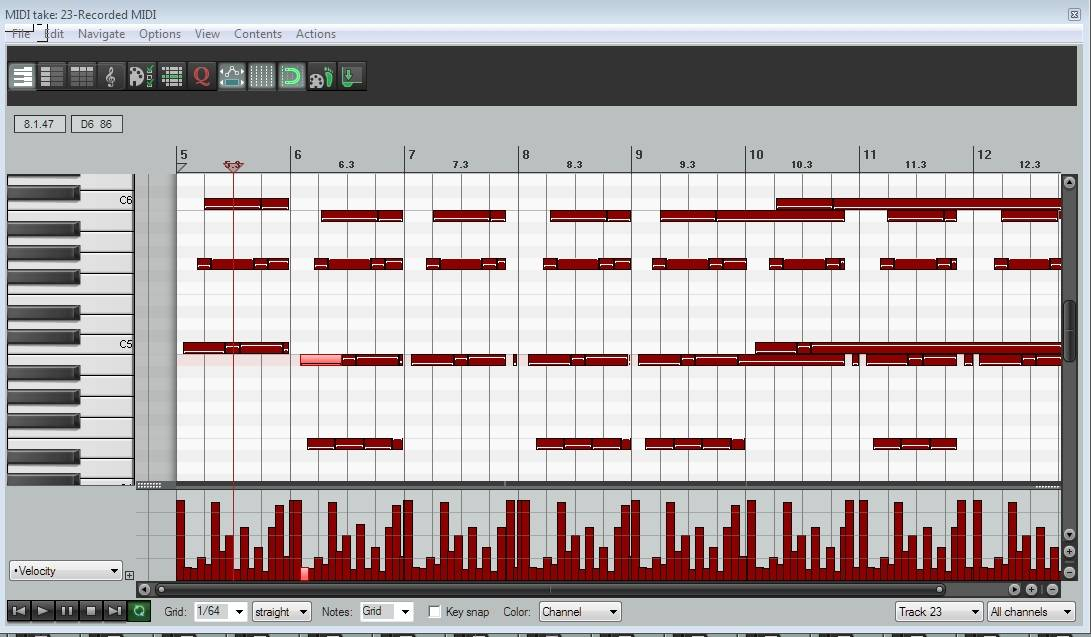Open the Velocity lane dropdown
Screen dimensions: 1091x637
click(x=66, y=571)
